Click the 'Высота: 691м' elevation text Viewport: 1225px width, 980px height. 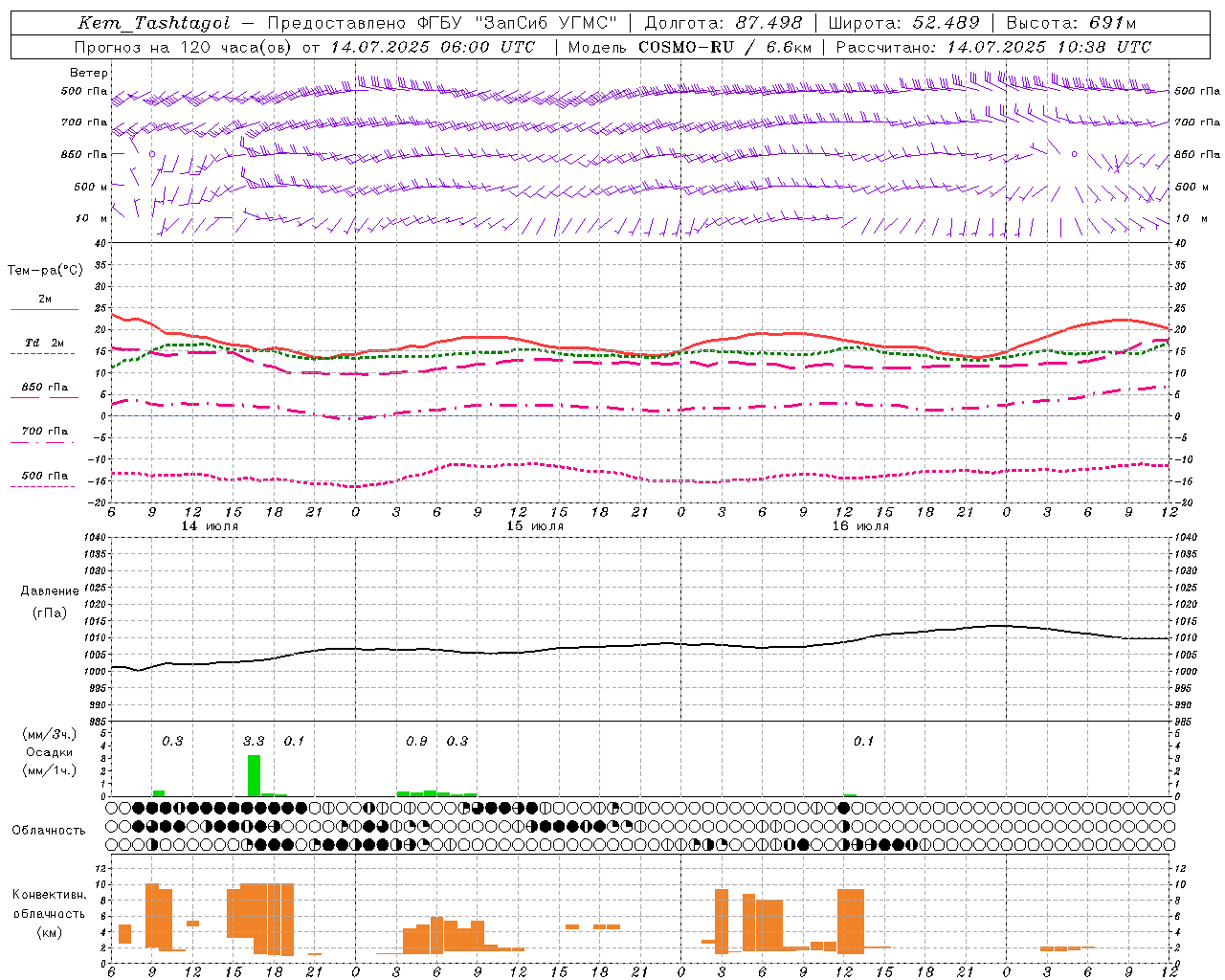click(1071, 23)
